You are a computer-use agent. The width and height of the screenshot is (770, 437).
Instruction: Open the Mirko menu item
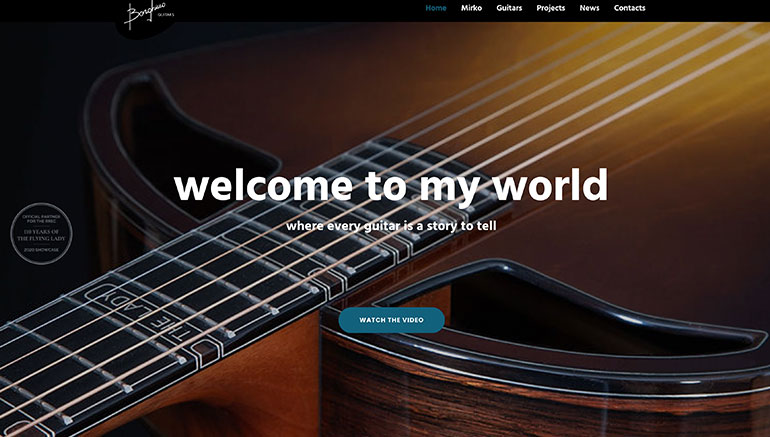click(x=471, y=8)
